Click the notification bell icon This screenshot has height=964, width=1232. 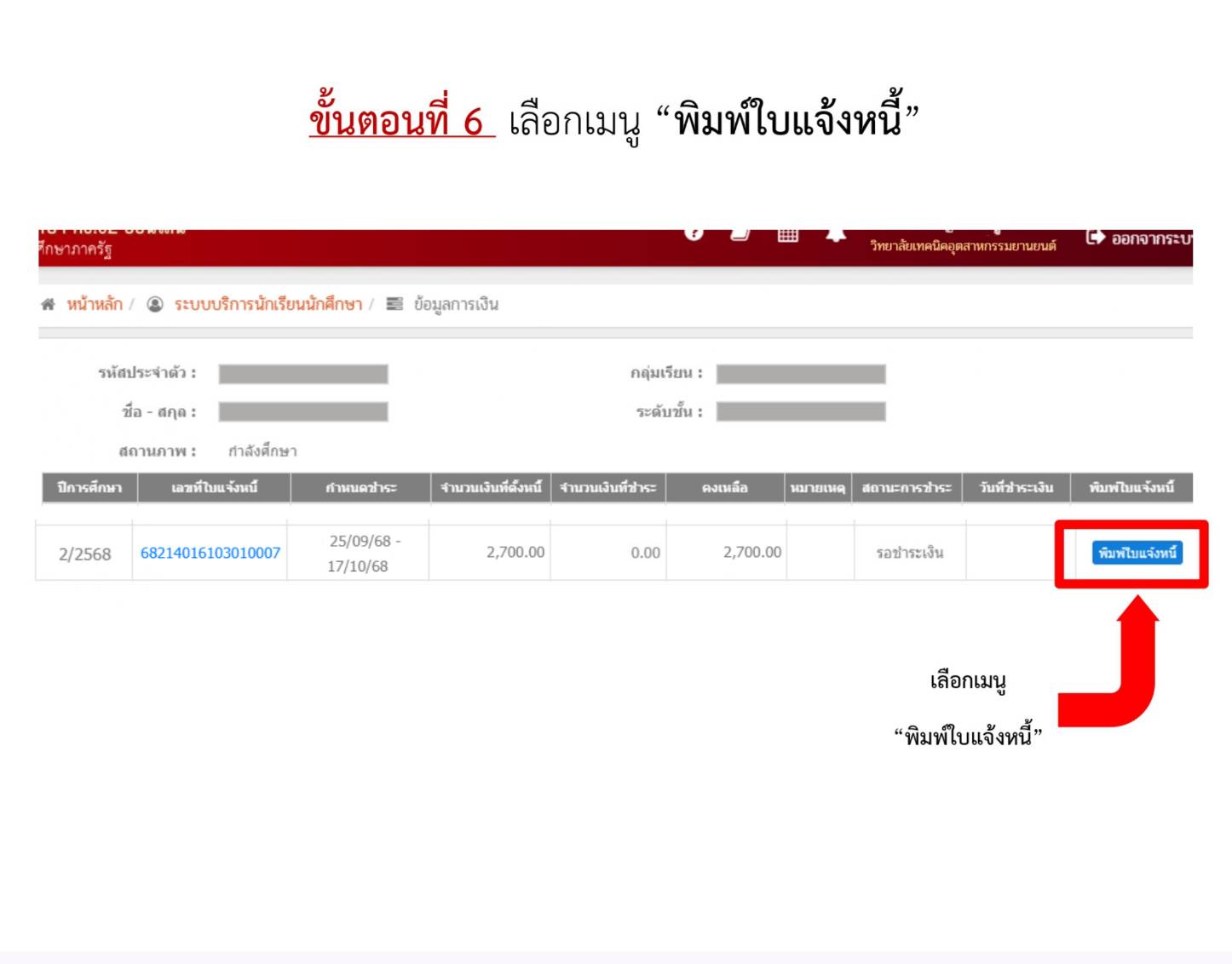tap(836, 235)
